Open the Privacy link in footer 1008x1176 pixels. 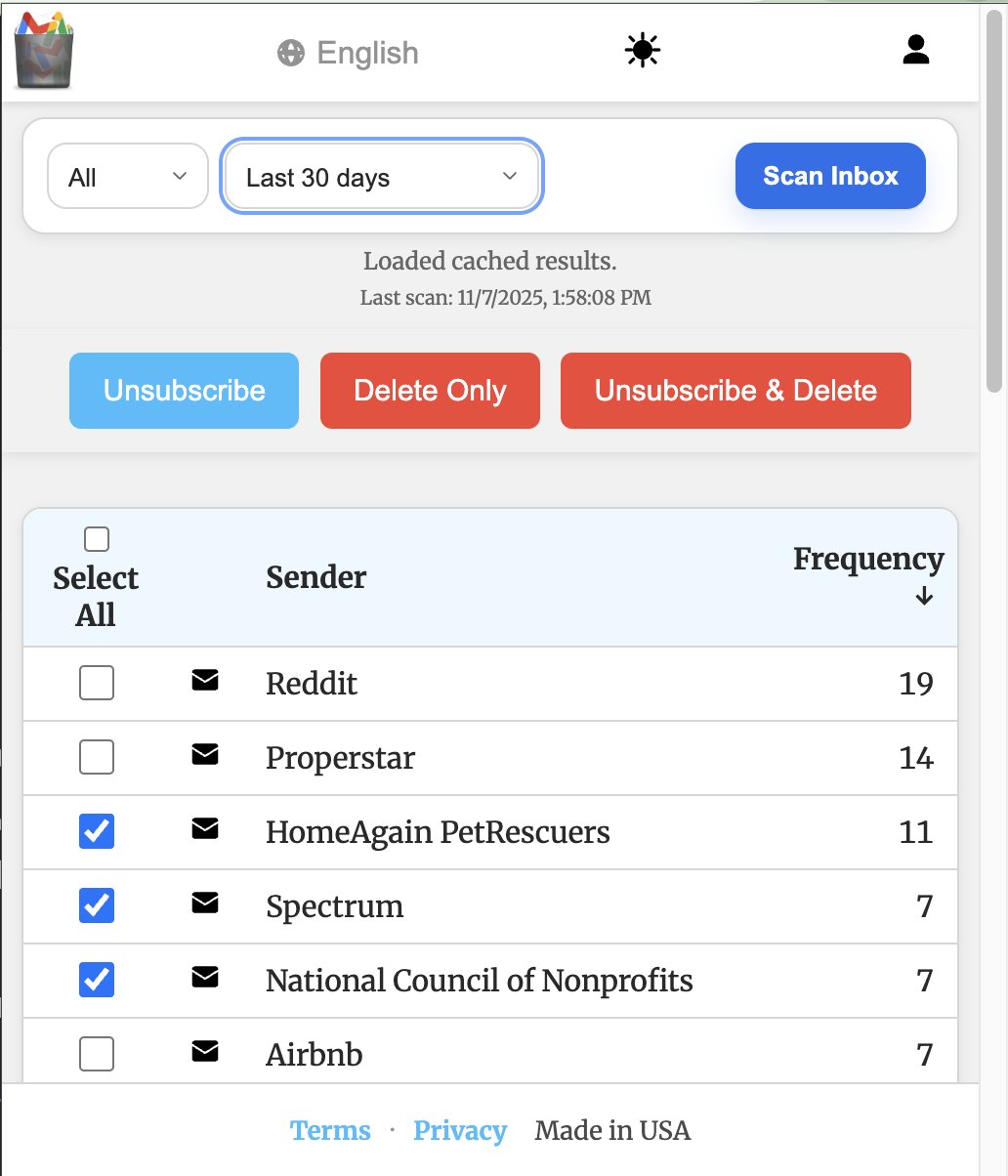460,1131
